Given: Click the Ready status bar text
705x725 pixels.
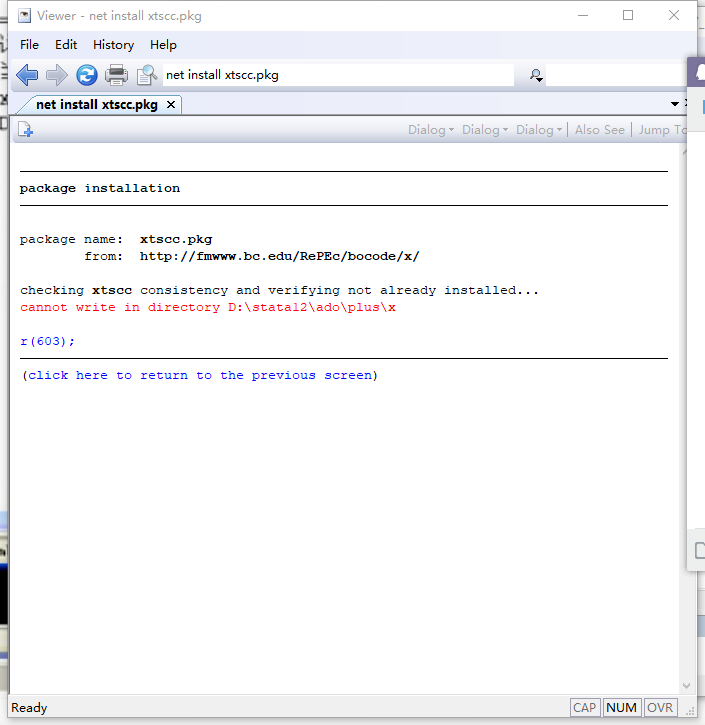Looking at the screenshot, I should click(29, 707).
